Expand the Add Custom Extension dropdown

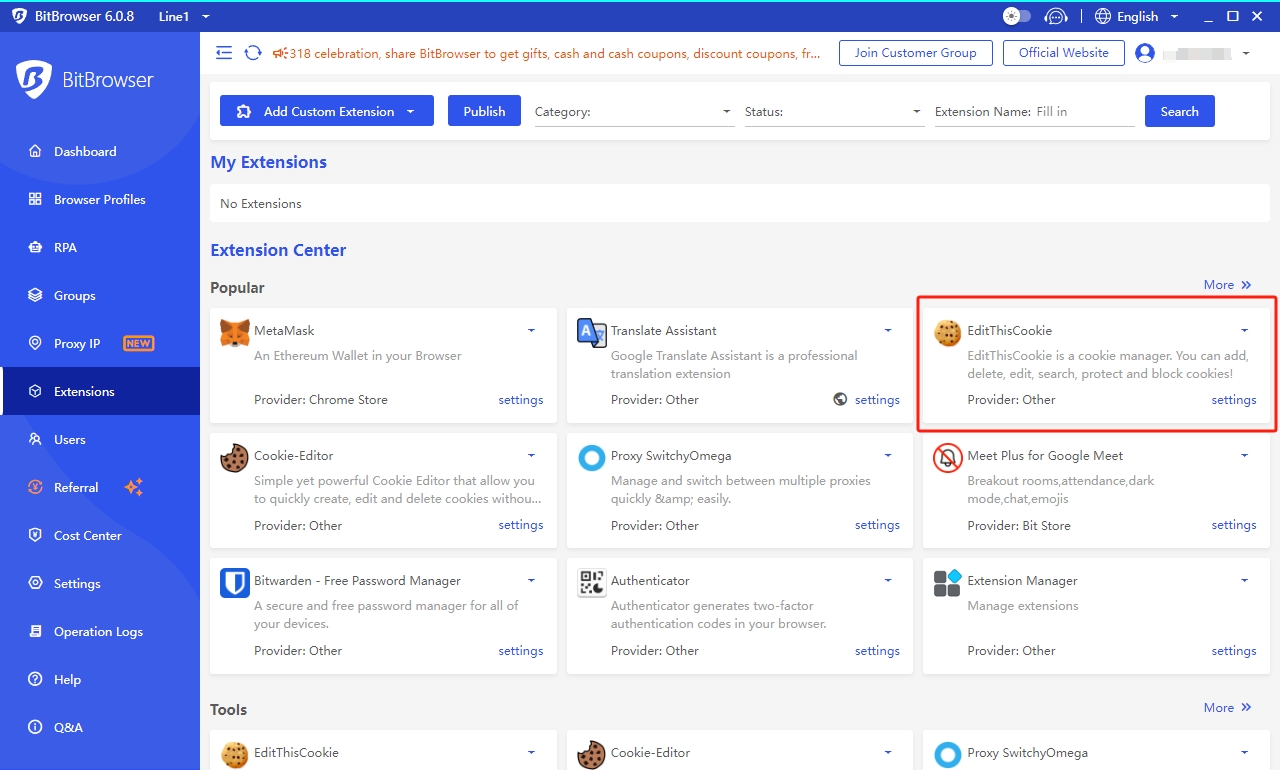pyautogui.click(x=411, y=111)
